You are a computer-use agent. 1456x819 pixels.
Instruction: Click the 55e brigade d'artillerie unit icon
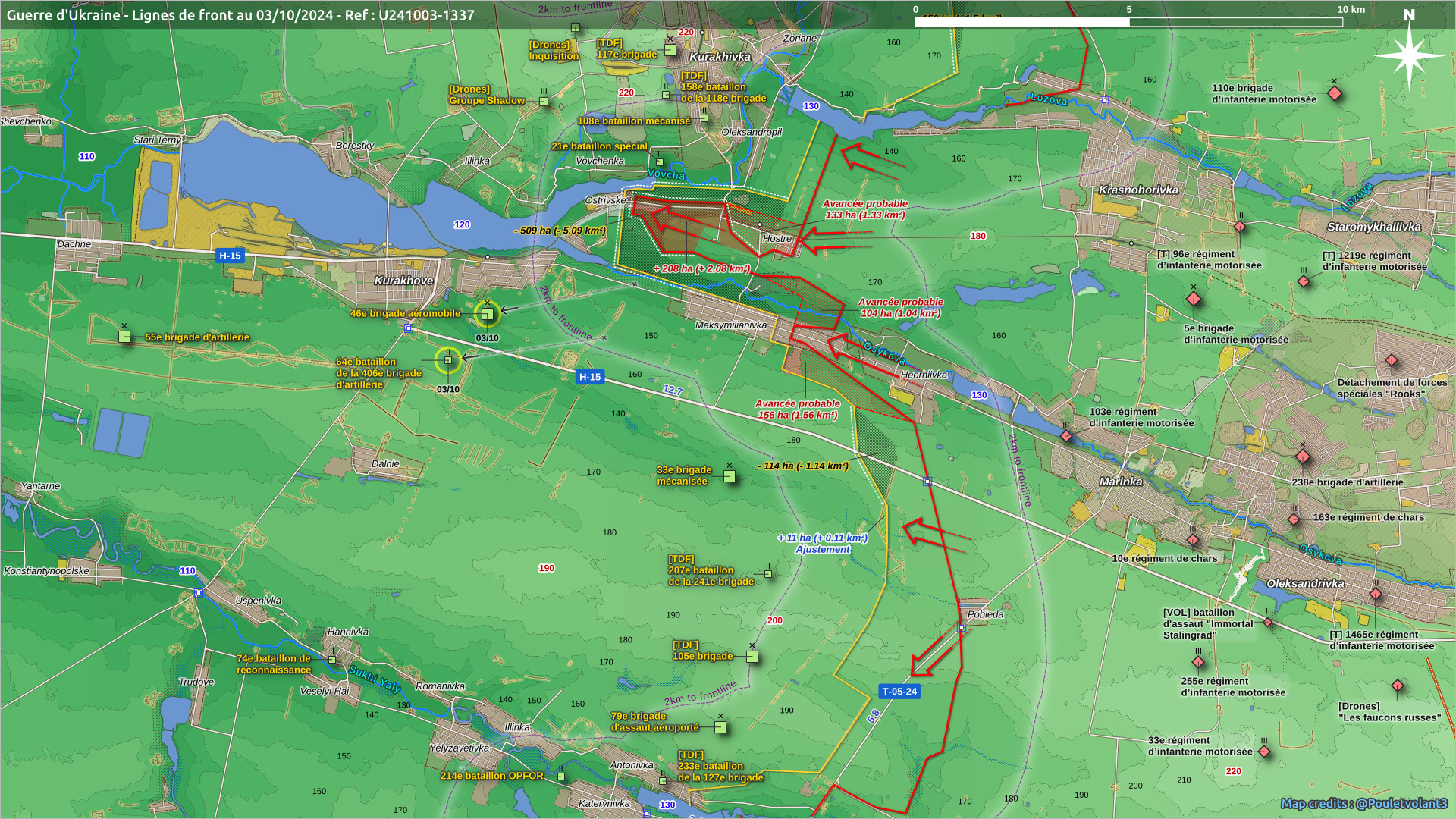[x=124, y=337]
